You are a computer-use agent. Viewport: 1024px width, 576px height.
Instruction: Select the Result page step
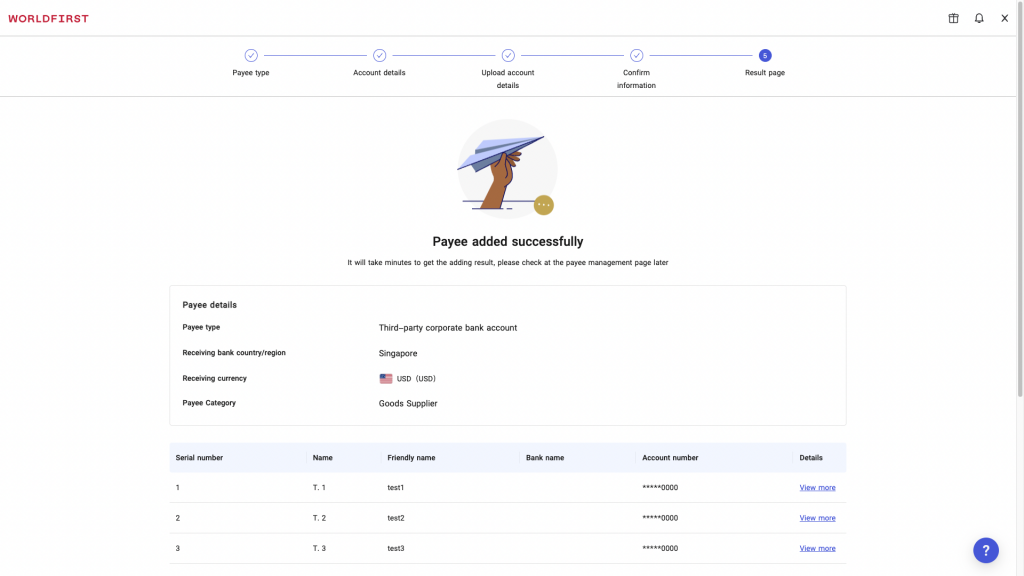[x=765, y=63]
